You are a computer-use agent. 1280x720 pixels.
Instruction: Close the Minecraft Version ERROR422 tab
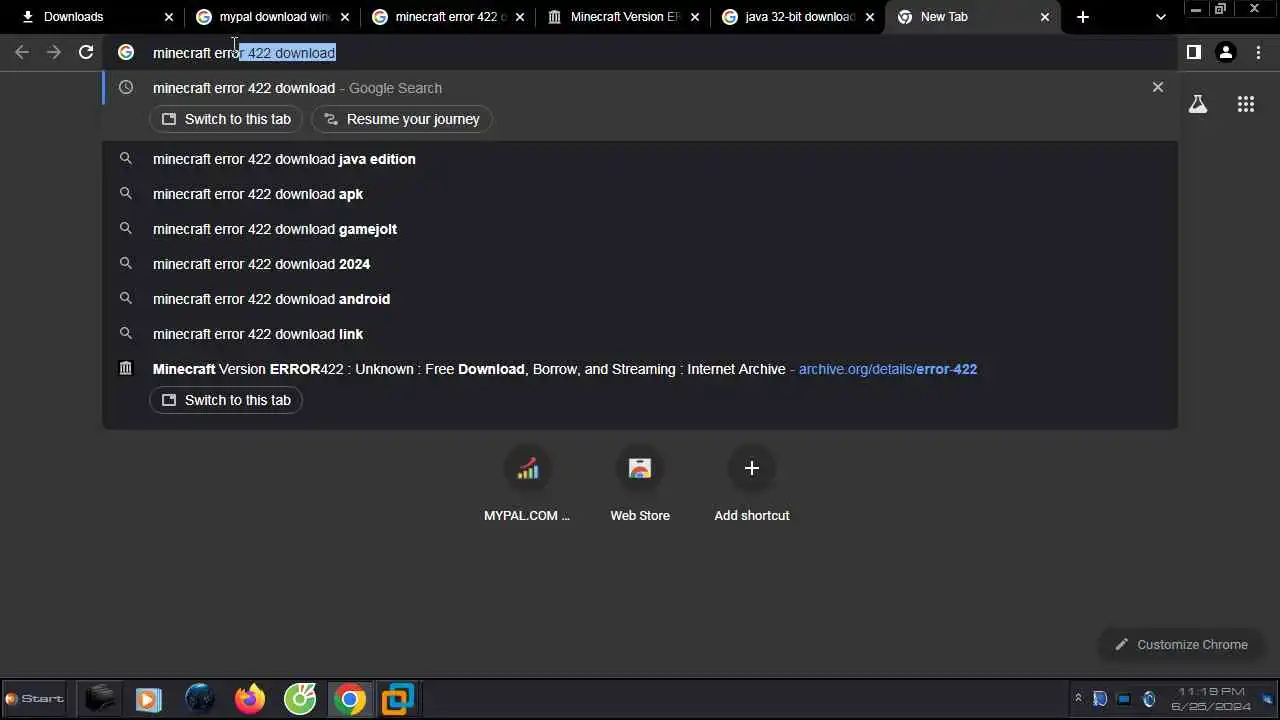point(695,17)
